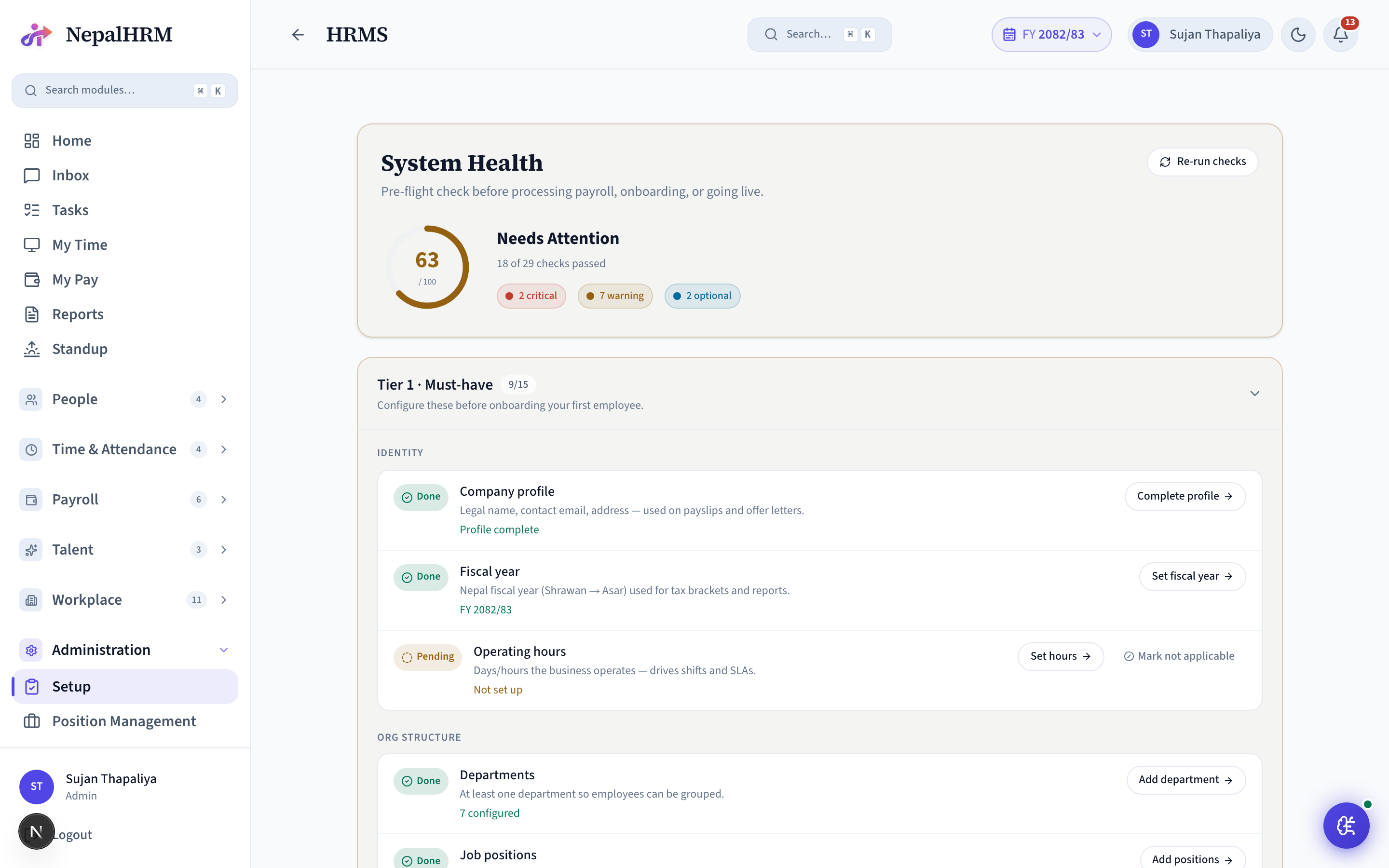
Task: Click the Done badge for Departments
Action: click(421, 781)
